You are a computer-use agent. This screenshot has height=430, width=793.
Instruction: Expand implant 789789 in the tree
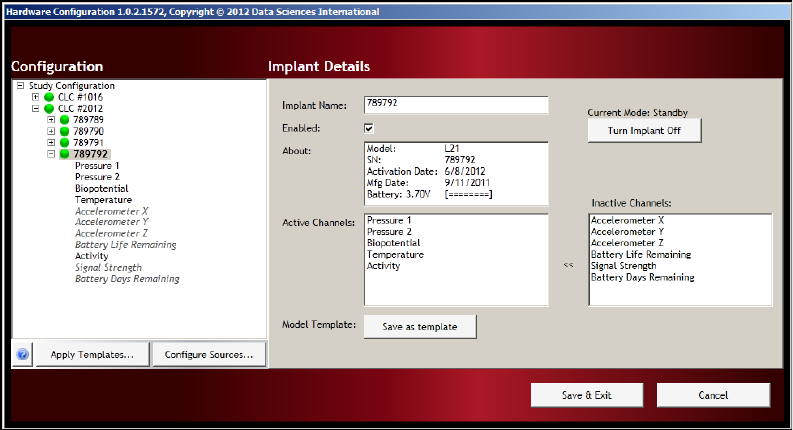click(51, 120)
